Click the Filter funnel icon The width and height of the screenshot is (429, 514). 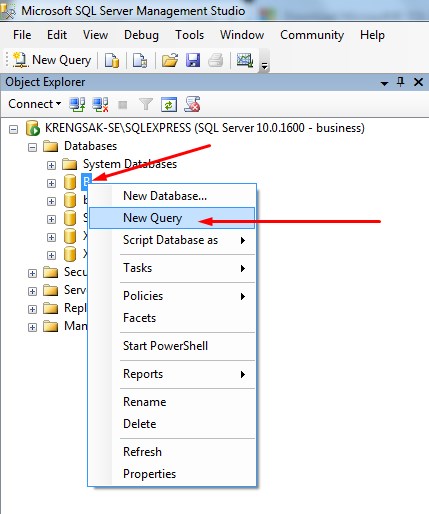coord(146,105)
